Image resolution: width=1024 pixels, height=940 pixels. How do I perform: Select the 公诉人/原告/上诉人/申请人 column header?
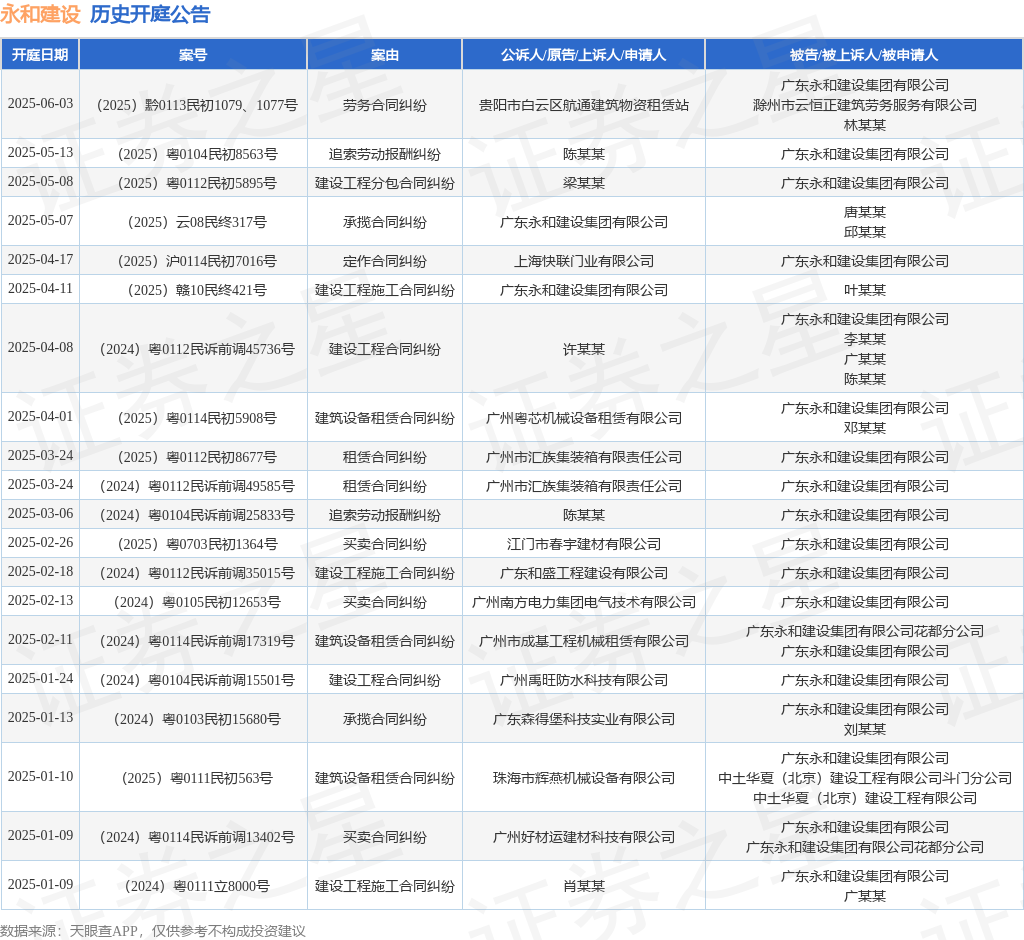click(583, 55)
